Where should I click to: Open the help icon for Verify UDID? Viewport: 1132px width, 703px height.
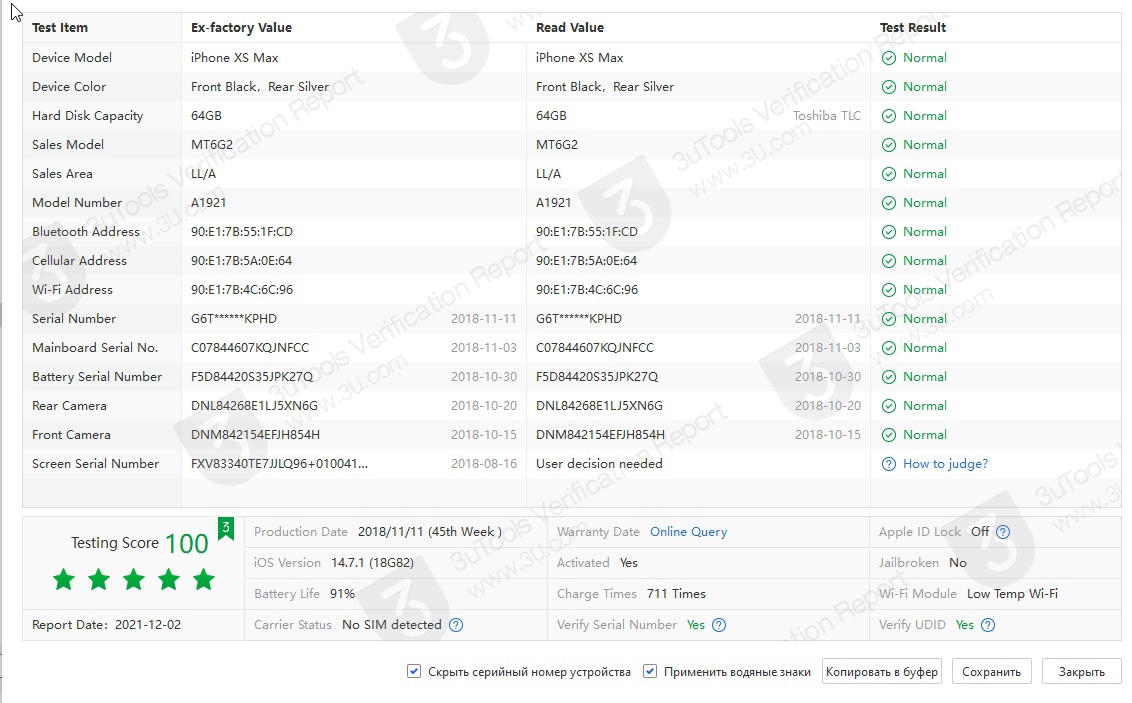988,625
